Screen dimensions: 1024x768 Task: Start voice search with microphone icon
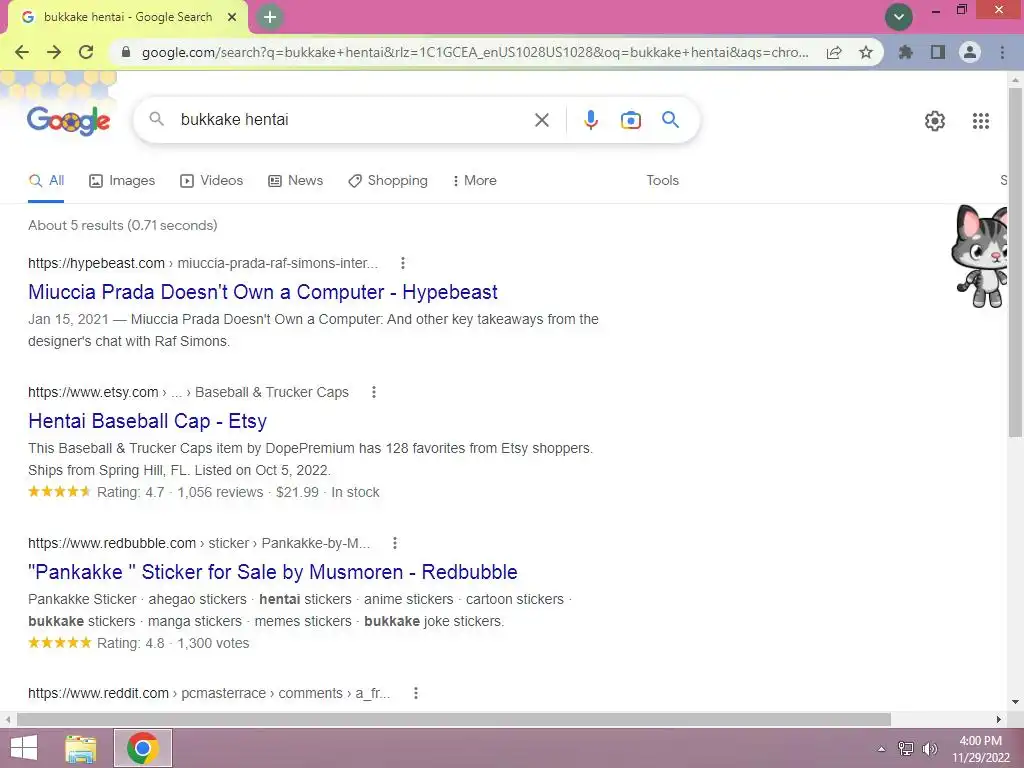(x=590, y=120)
